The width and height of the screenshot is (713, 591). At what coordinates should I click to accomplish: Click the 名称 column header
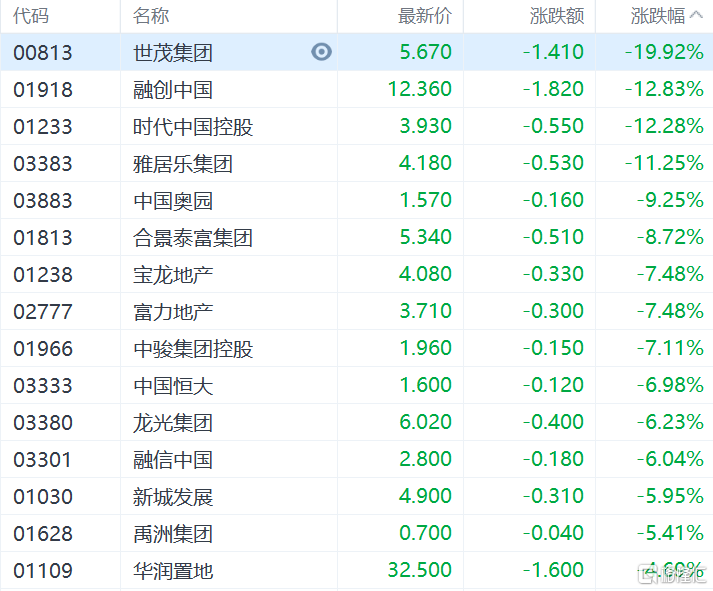click(151, 16)
